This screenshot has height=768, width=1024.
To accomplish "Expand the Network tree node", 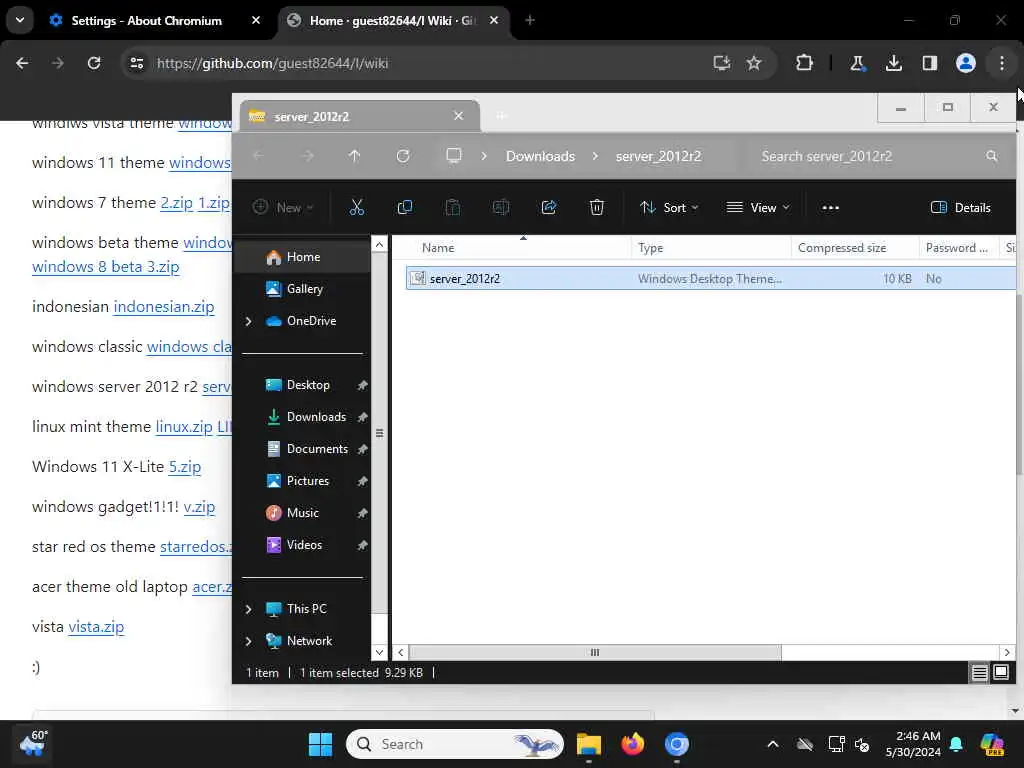I will 248,641.
